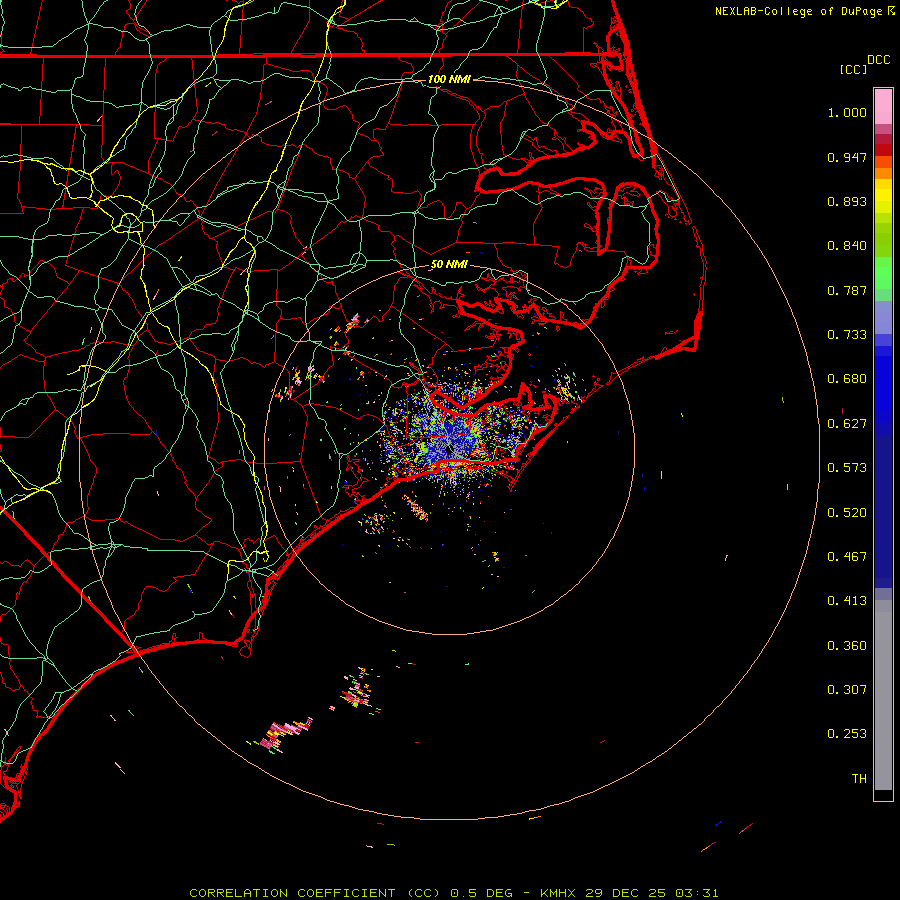Click the 50 NMI range ring label
This screenshot has height=900, width=900.
[x=449, y=264]
